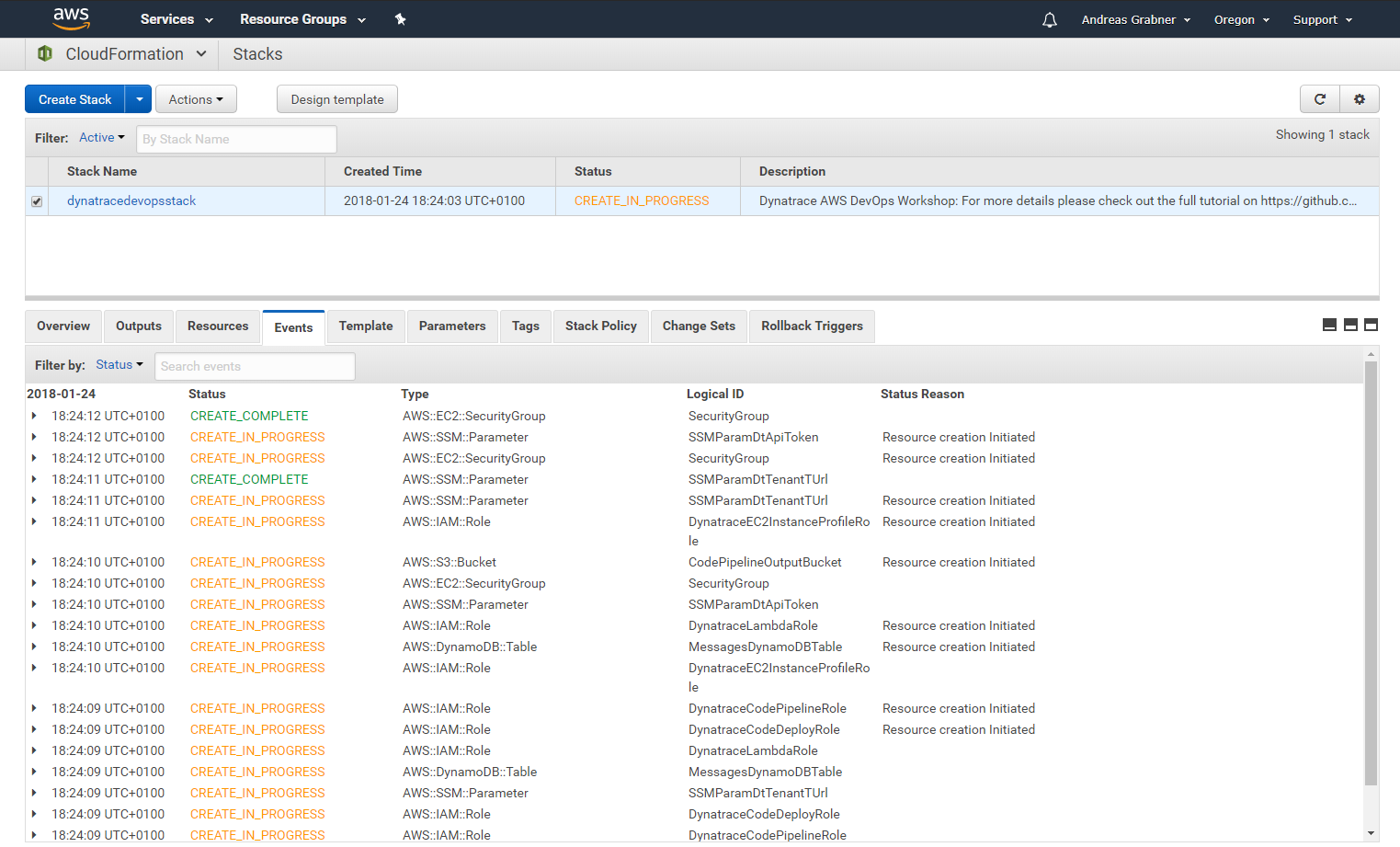Switch to the Tags tab
This screenshot has height=847, width=1400.
(x=526, y=326)
